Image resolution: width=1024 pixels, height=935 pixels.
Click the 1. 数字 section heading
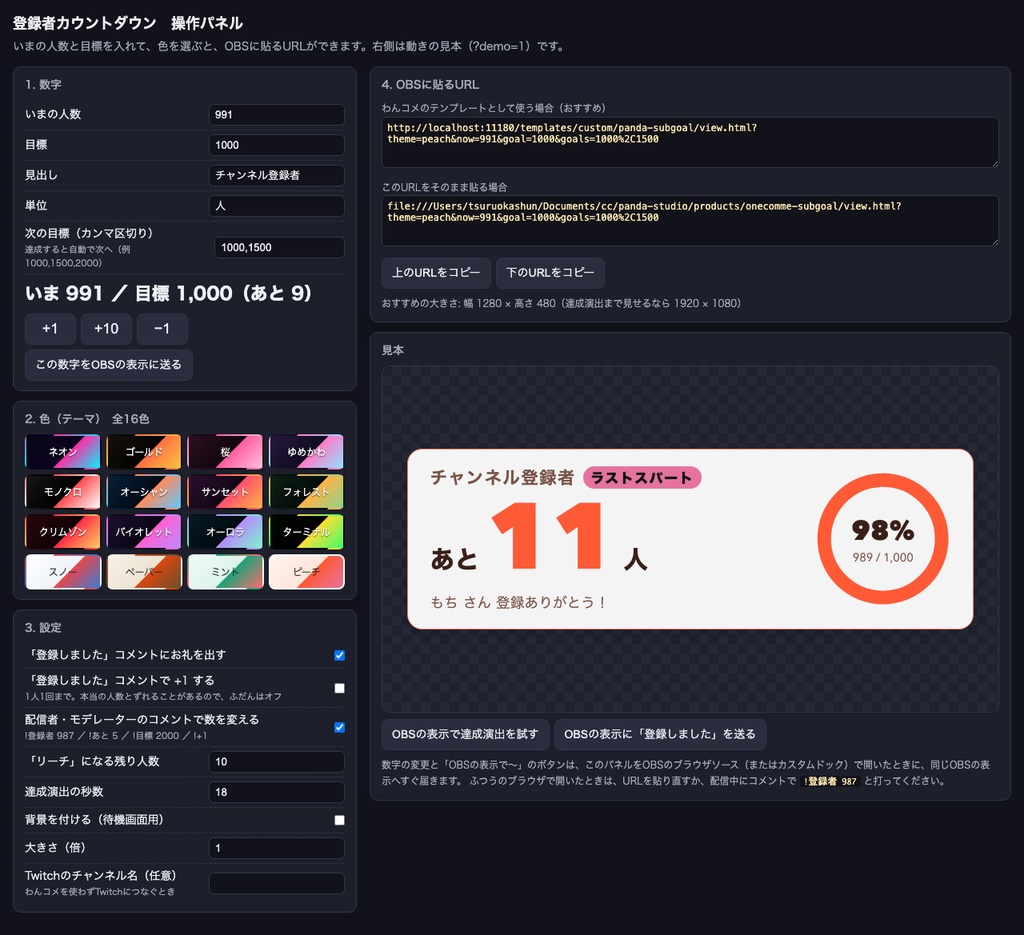43,85
